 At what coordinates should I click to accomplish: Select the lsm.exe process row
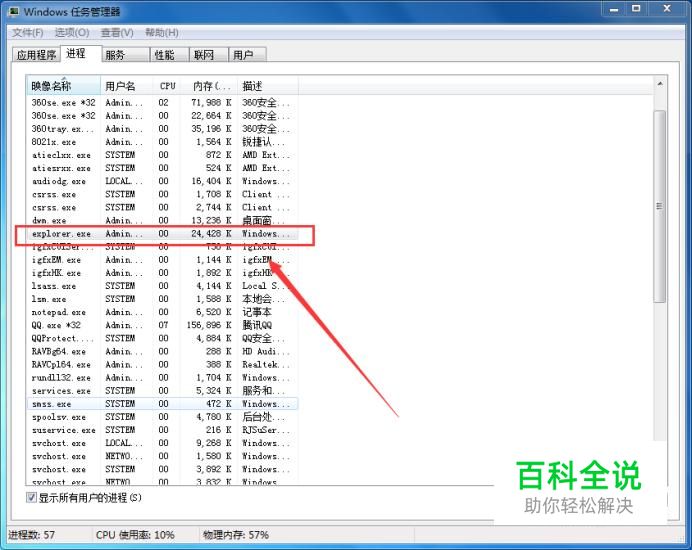pyautogui.click(x=162, y=299)
